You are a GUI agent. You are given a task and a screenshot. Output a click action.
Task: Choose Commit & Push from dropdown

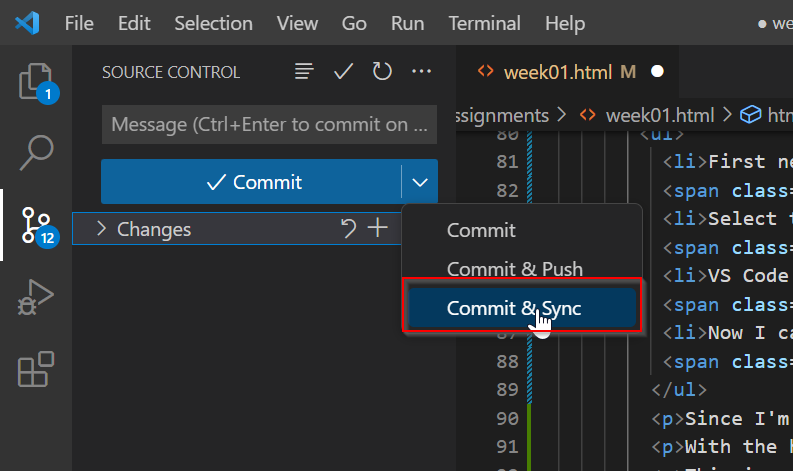515,269
